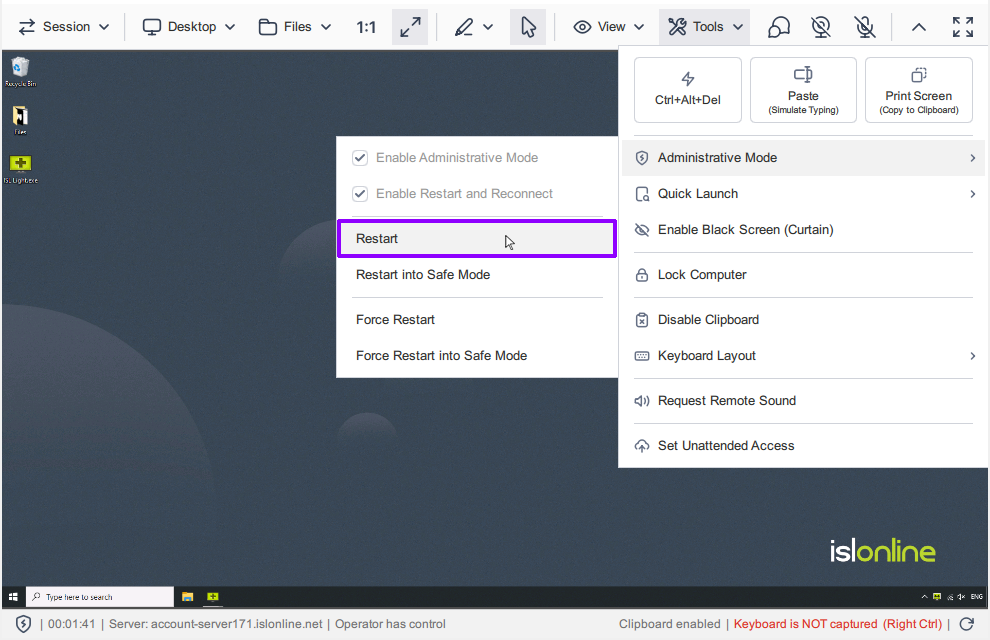
Task: Click the refresh icon in status bar
Action: tap(967, 624)
